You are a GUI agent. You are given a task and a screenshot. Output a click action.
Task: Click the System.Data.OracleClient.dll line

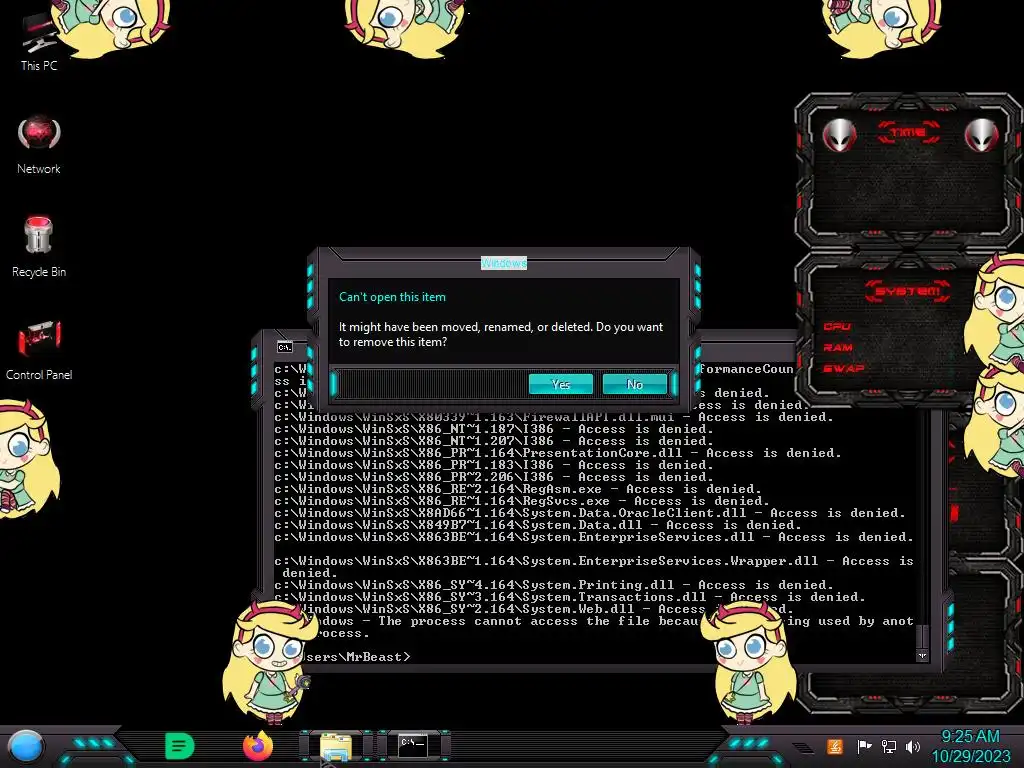[x=590, y=513]
